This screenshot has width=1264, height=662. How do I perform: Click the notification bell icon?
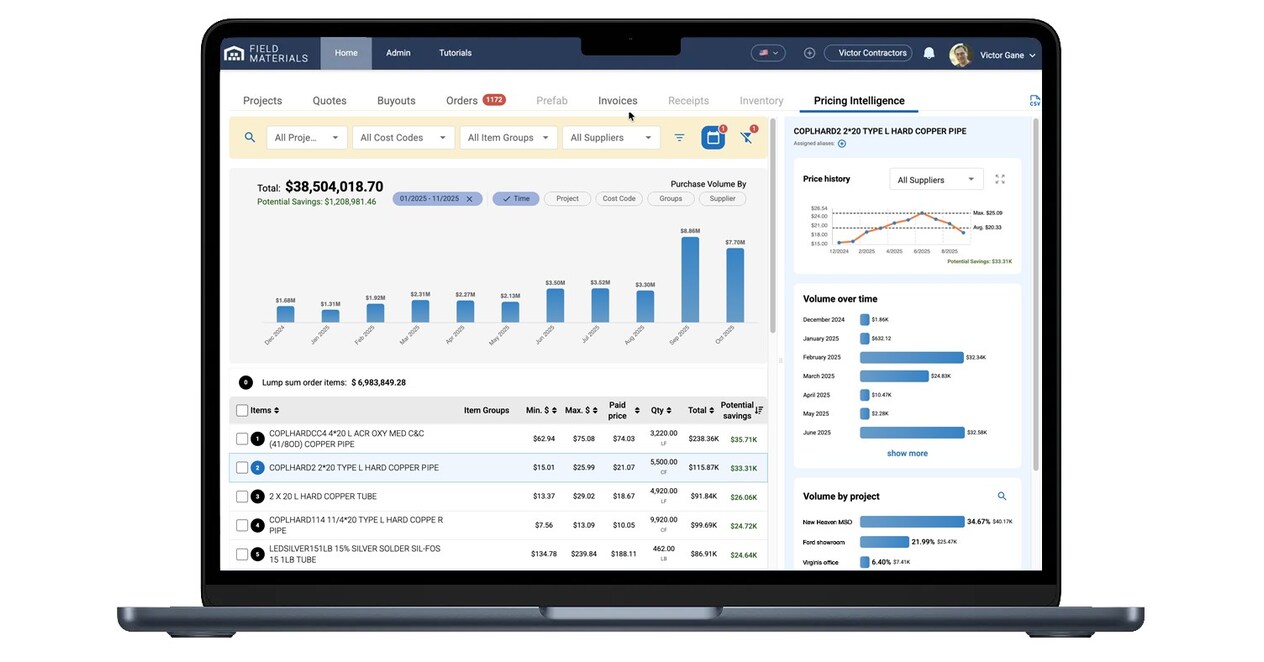tap(928, 53)
